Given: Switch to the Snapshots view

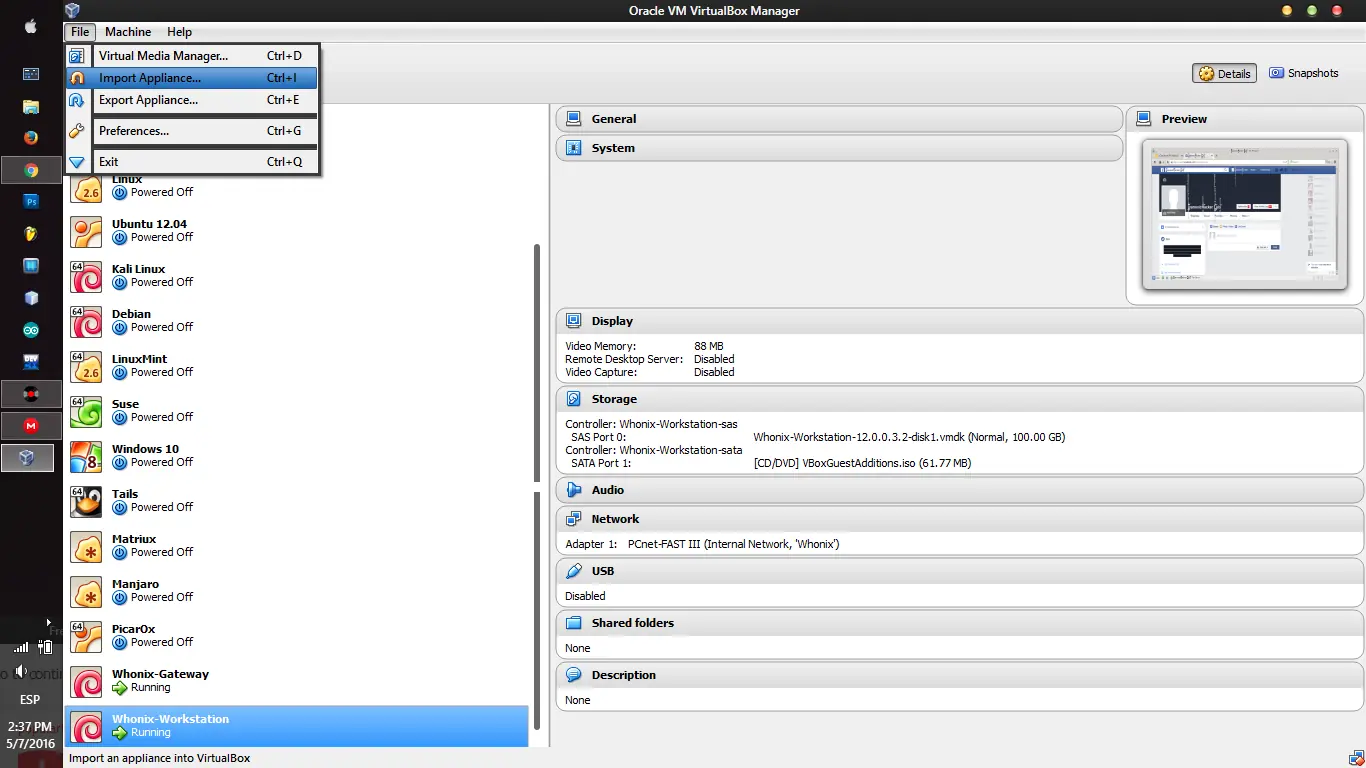Looking at the screenshot, I should tap(1304, 74).
